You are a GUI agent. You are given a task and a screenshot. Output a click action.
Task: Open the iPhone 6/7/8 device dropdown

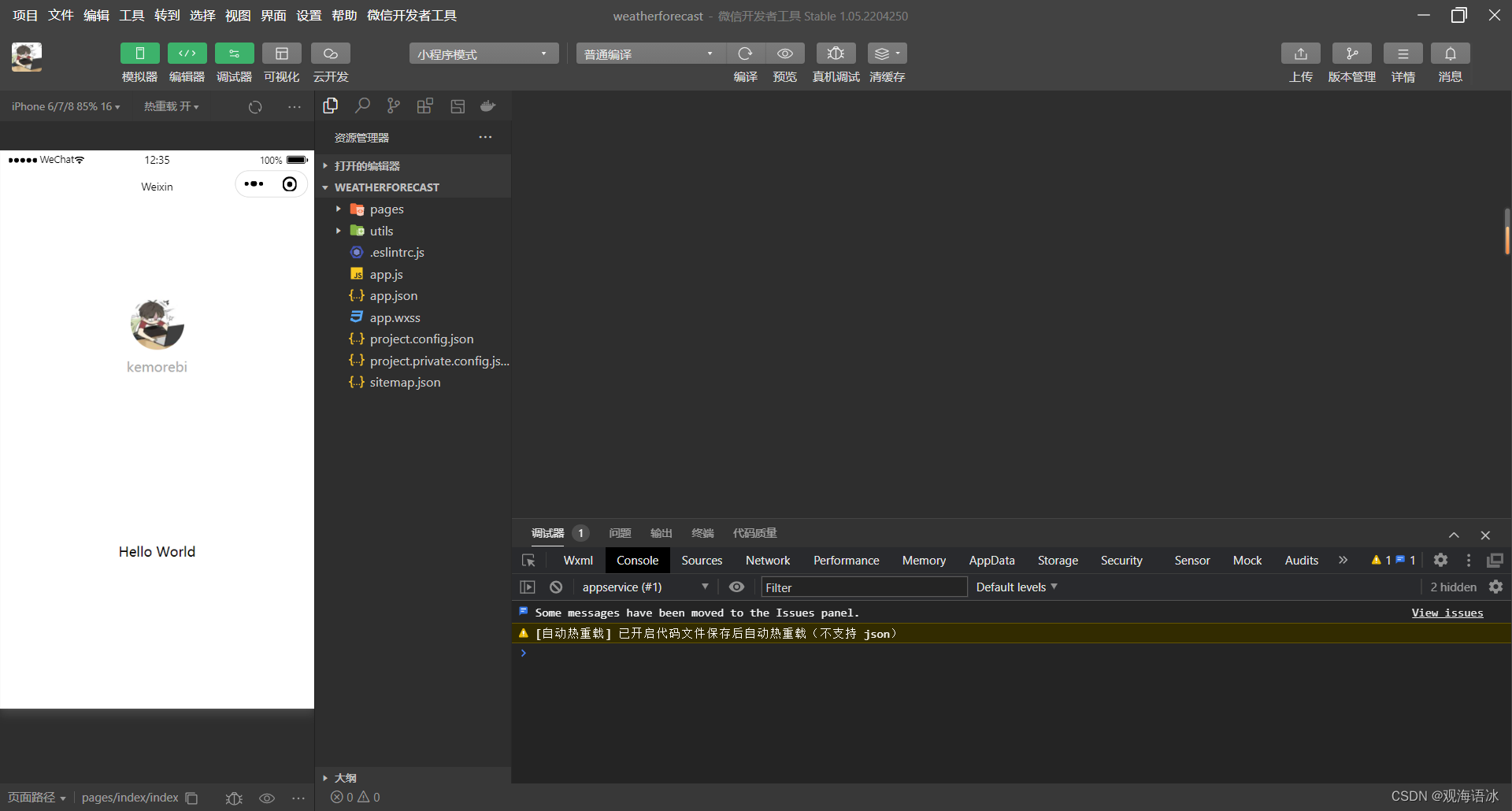pyautogui.click(x=66, y=106)
